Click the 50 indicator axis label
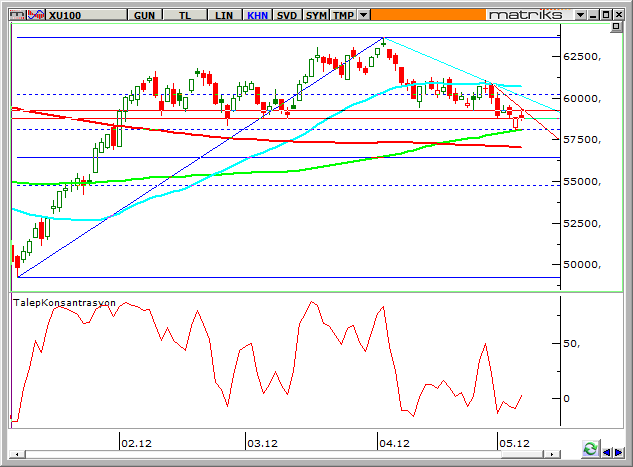633x467 pixels. (x=572, y=343)
